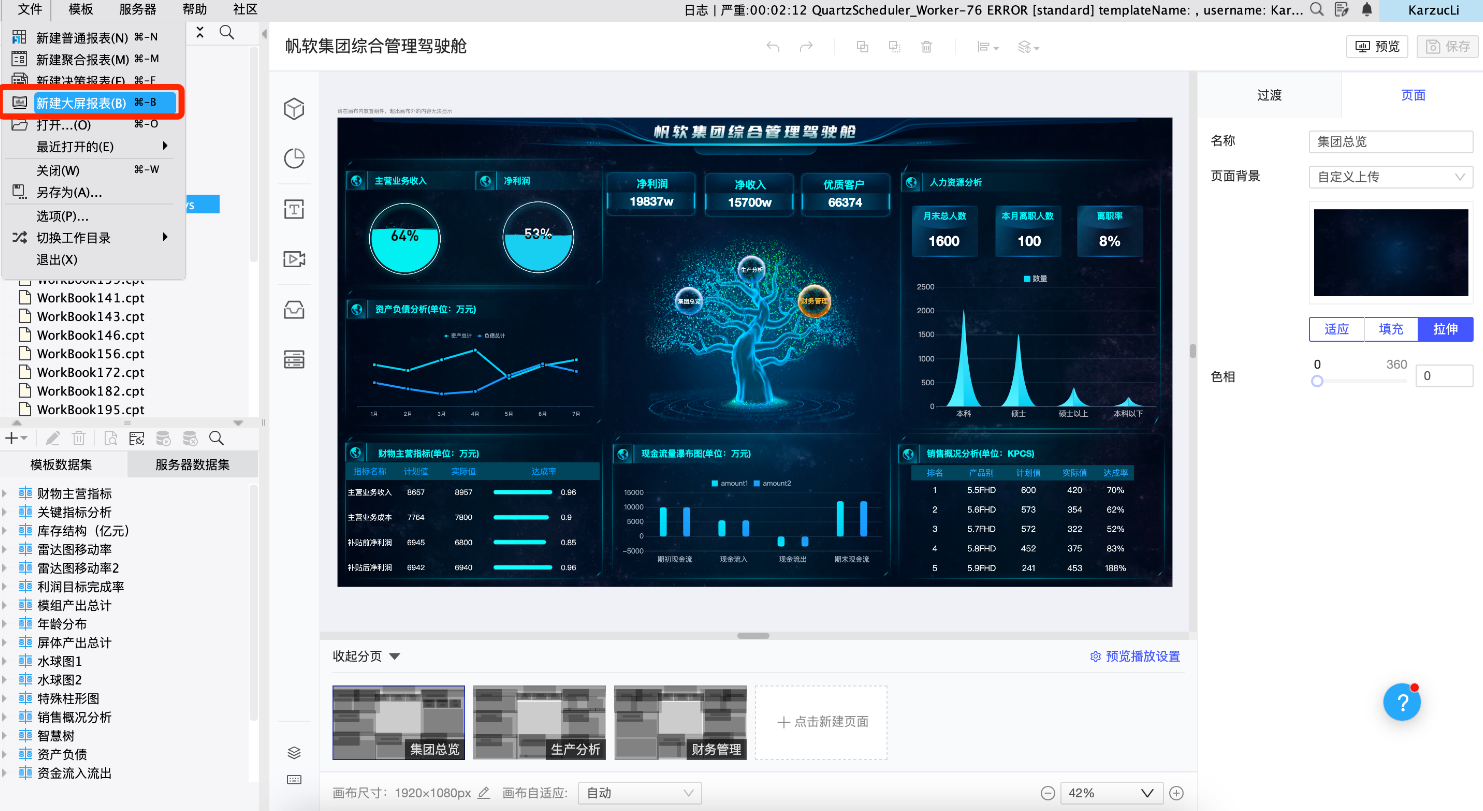Open 预览播放设置 link
The width and height of the screenshot is (1483, 811).
point(1135,657)
